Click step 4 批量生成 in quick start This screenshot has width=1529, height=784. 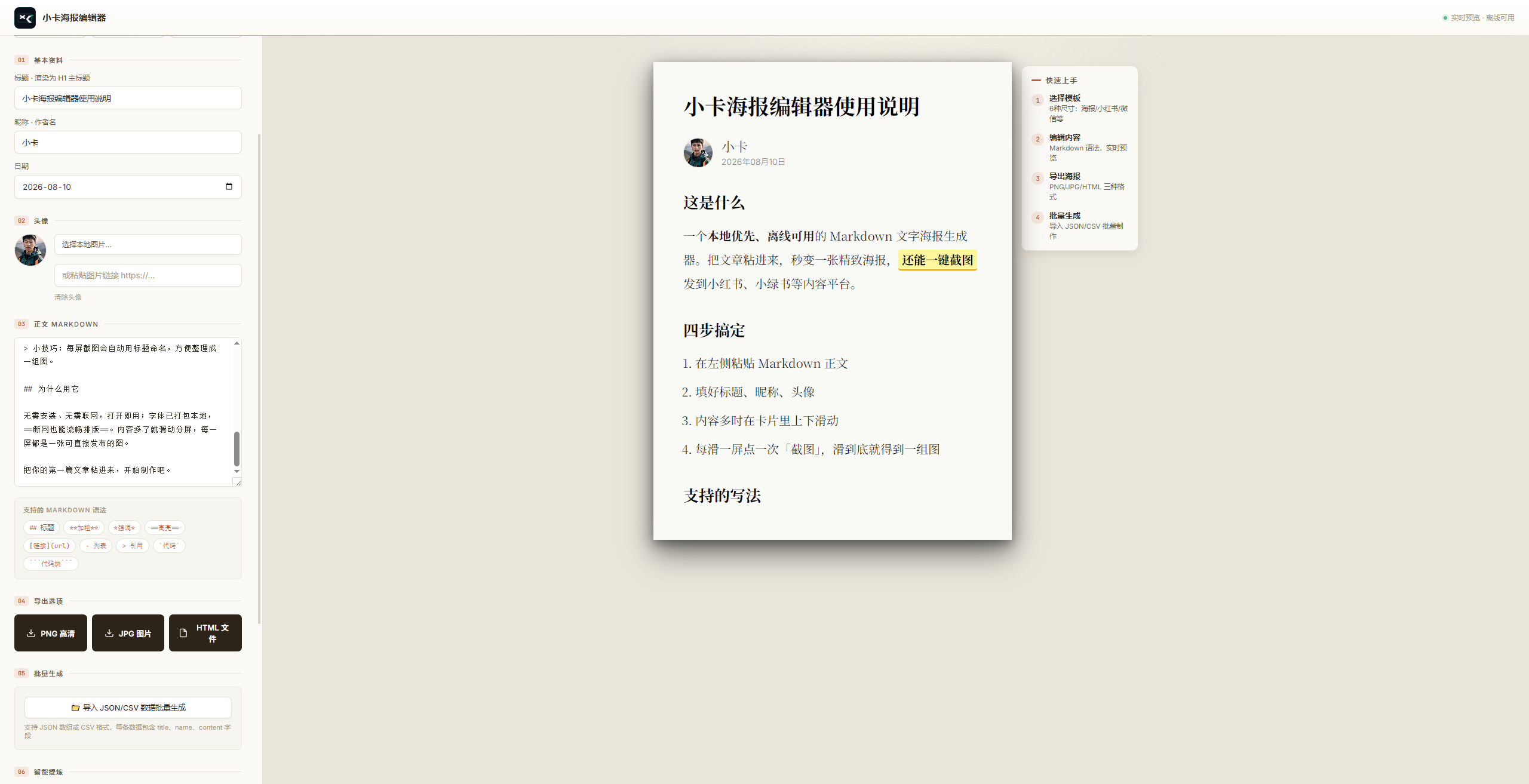point(1080,226)
